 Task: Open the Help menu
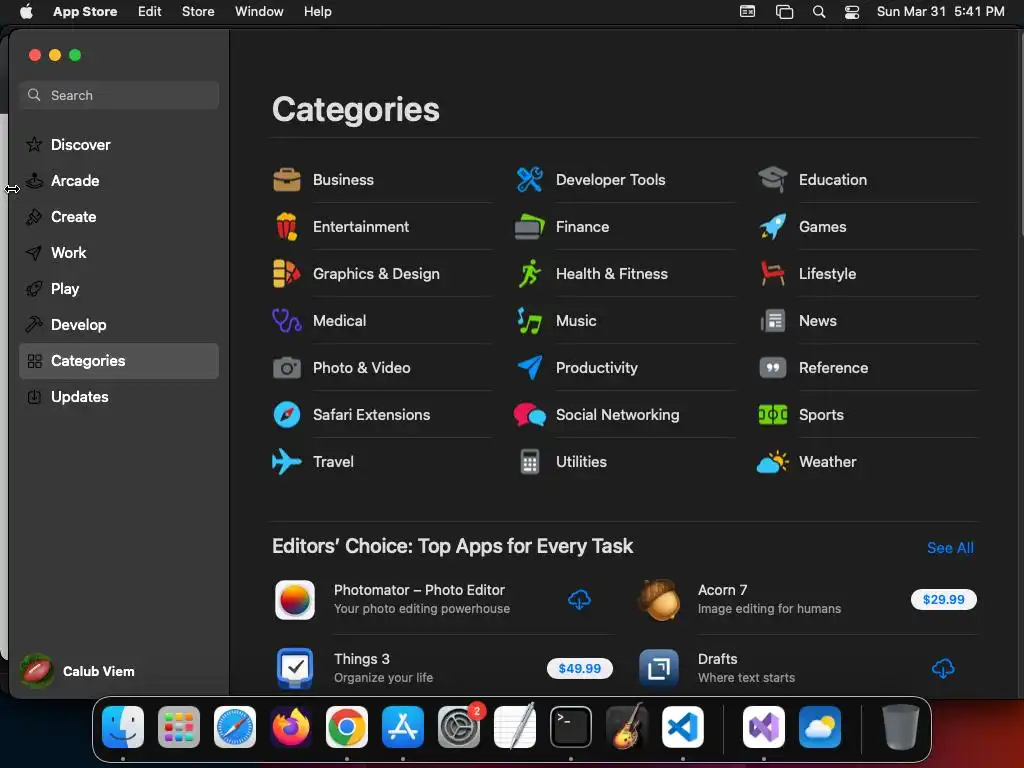click(317, 12)
